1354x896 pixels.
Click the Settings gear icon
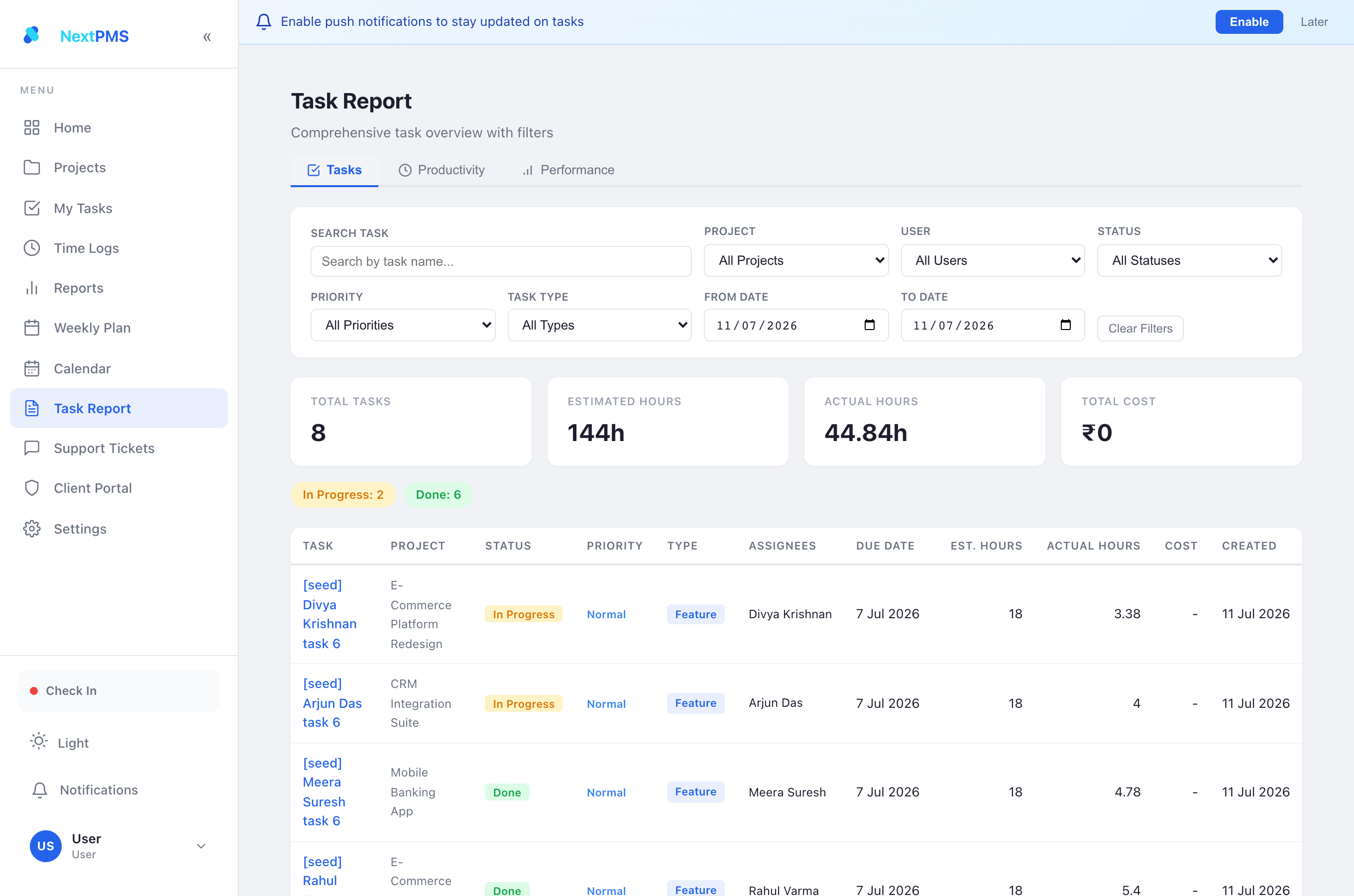tap(32, 529)
